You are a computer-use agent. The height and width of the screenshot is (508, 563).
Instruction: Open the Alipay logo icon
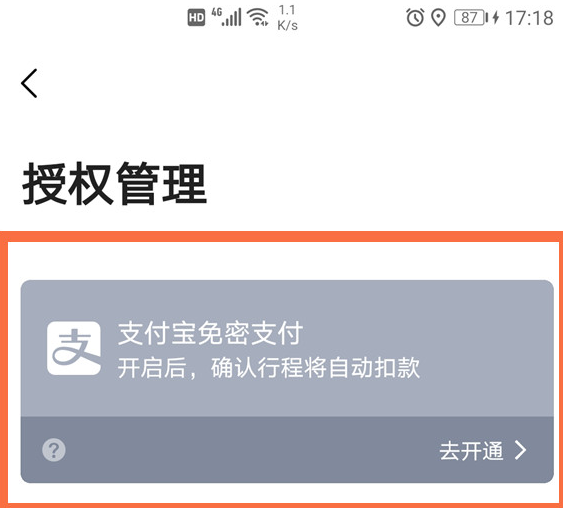click(74, 348)
